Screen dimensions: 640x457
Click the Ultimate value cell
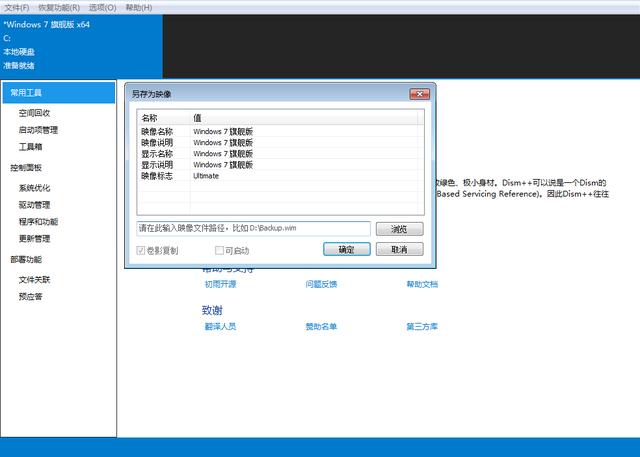[206, 176]
